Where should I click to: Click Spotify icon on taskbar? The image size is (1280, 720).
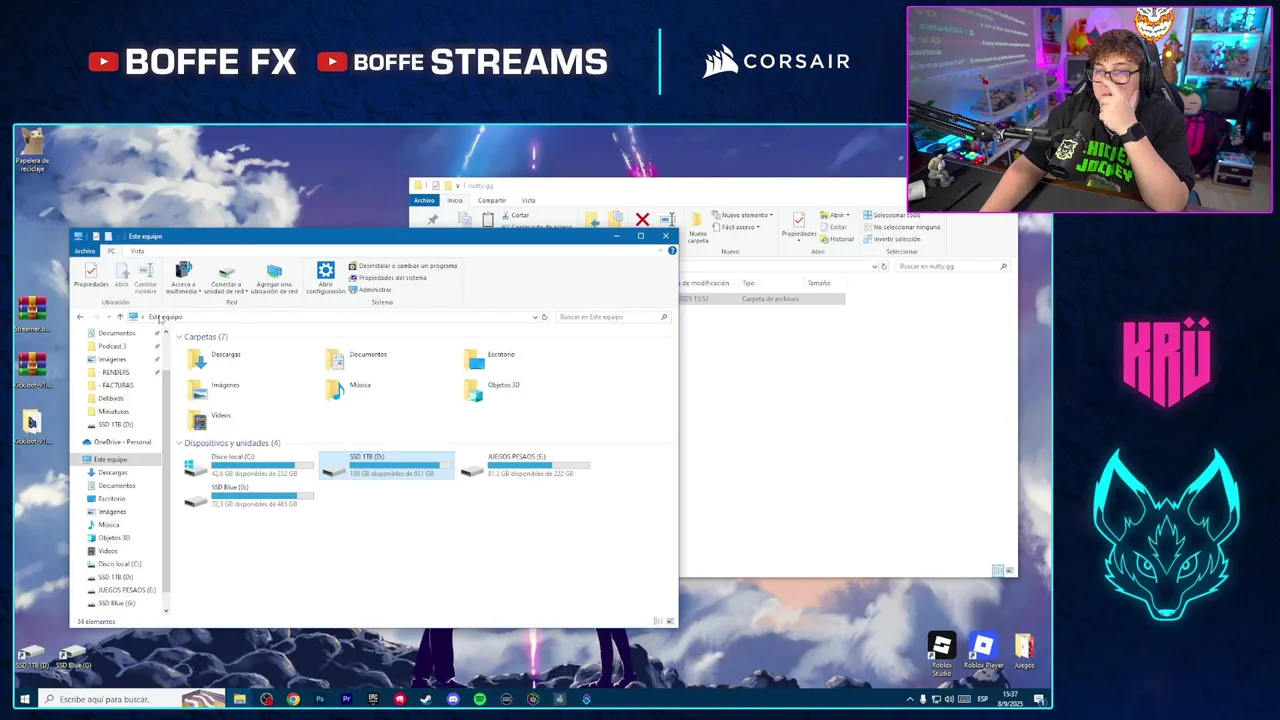tap(480, 699)
